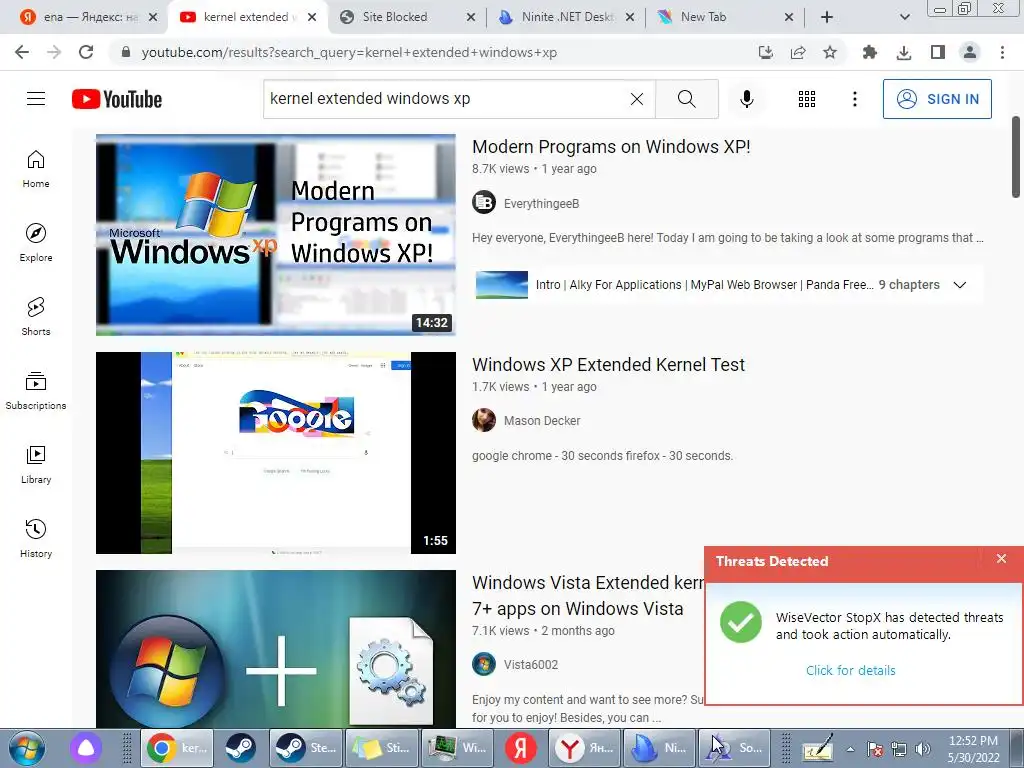Open the purple Alice assistant taskbar icon

[x=86, y=748]
